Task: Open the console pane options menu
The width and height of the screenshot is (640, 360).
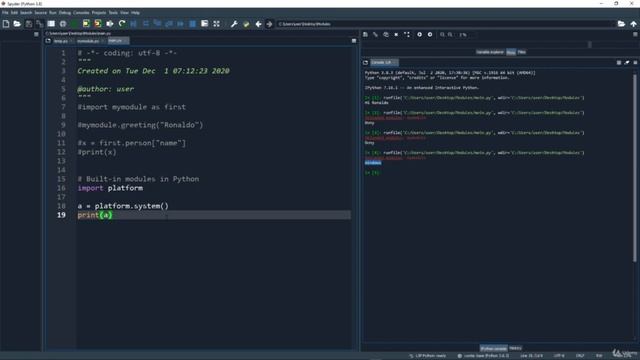Action: tap(635, 62)
